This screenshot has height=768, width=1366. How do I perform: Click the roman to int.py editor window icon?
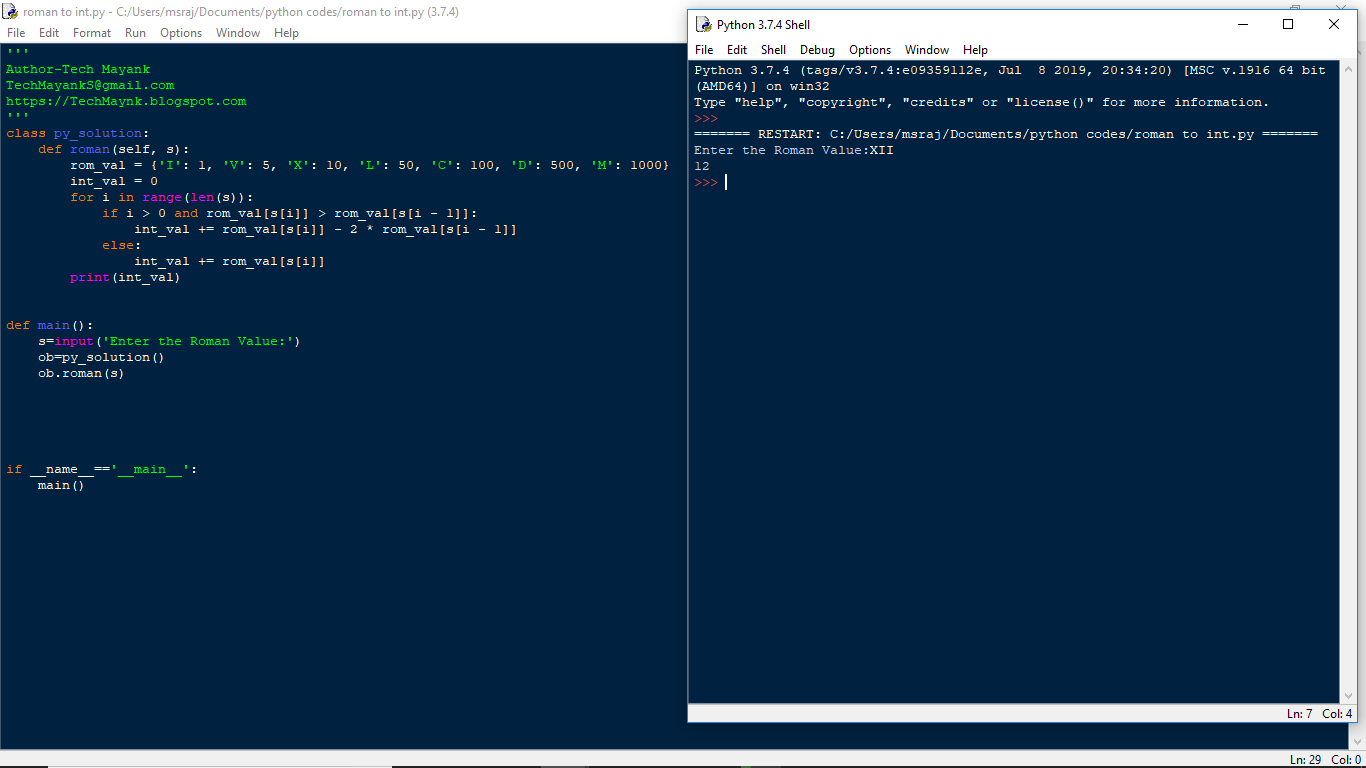coord(10,12)
